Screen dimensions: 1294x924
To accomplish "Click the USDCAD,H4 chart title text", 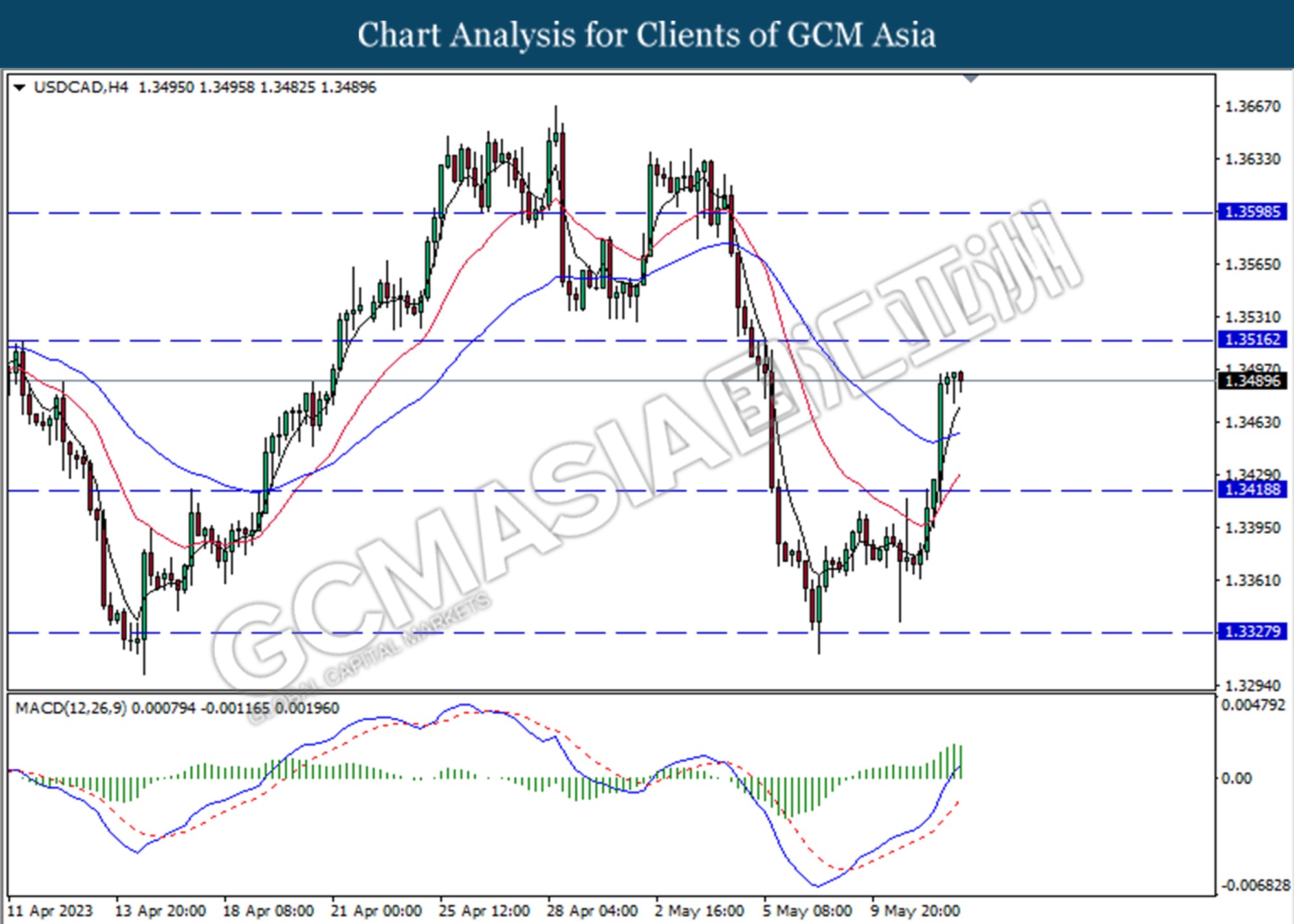I will 81,87.
